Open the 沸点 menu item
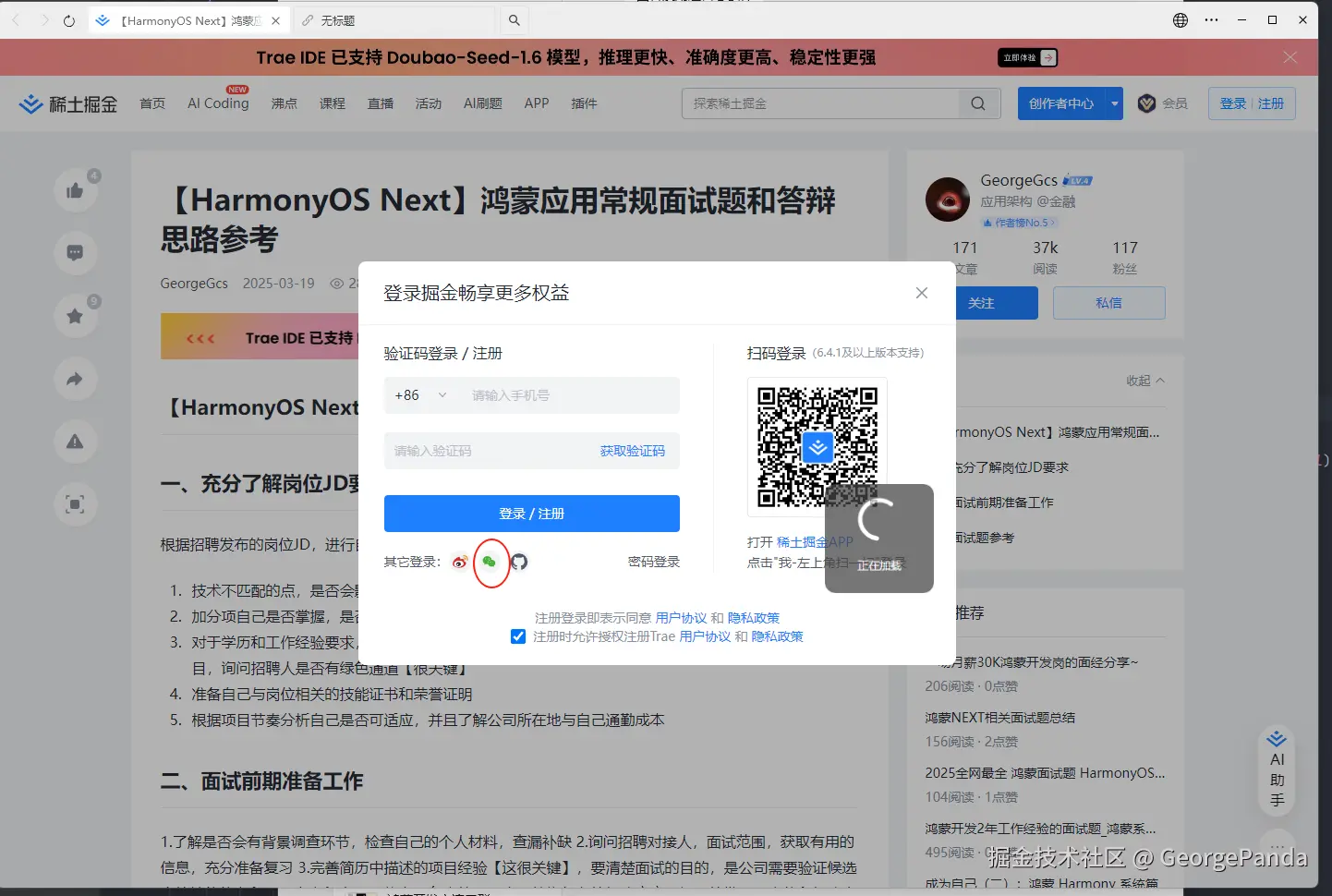This screenshot has height=896, width=1332. (x=285, y=103)
